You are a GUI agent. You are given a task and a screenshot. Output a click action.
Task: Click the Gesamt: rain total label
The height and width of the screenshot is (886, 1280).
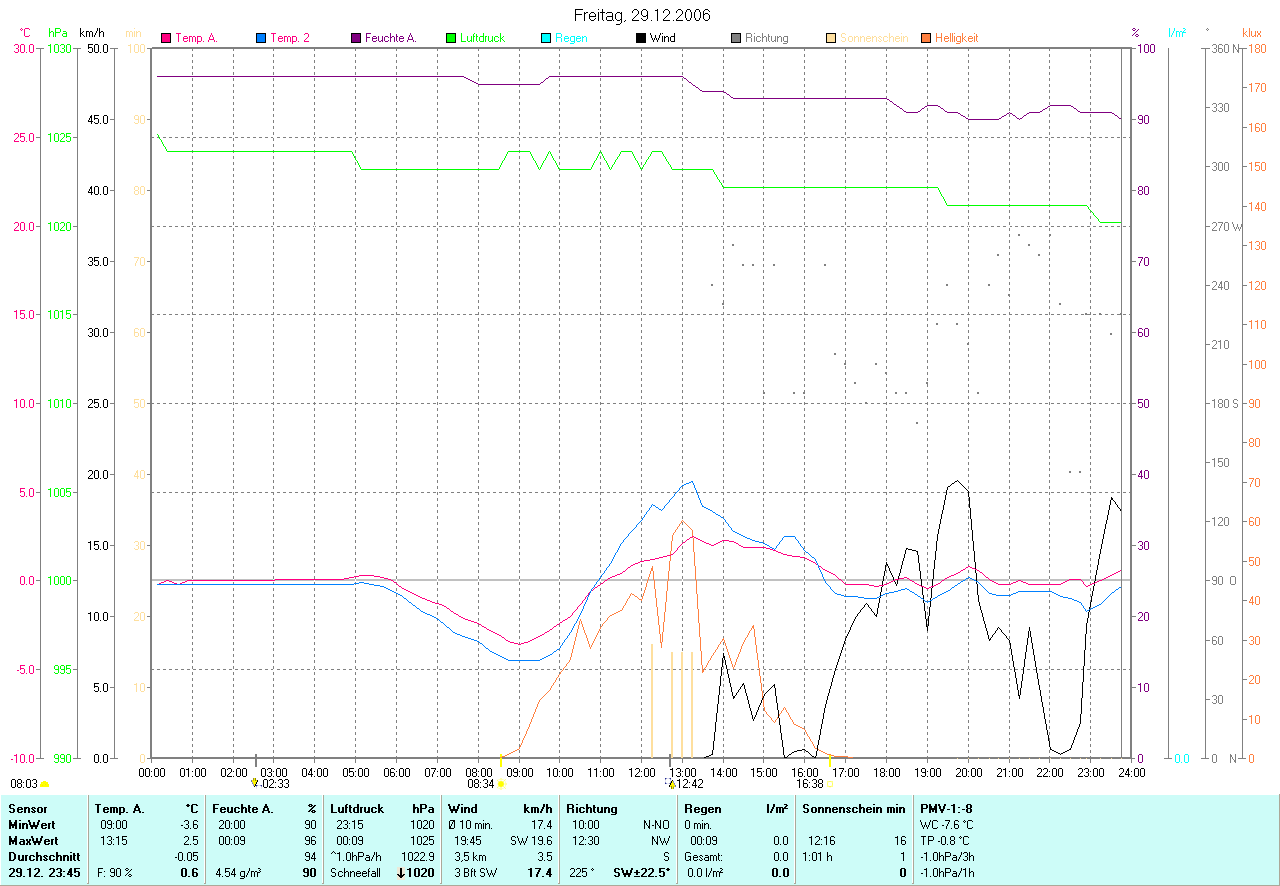[x=704, y=857]
